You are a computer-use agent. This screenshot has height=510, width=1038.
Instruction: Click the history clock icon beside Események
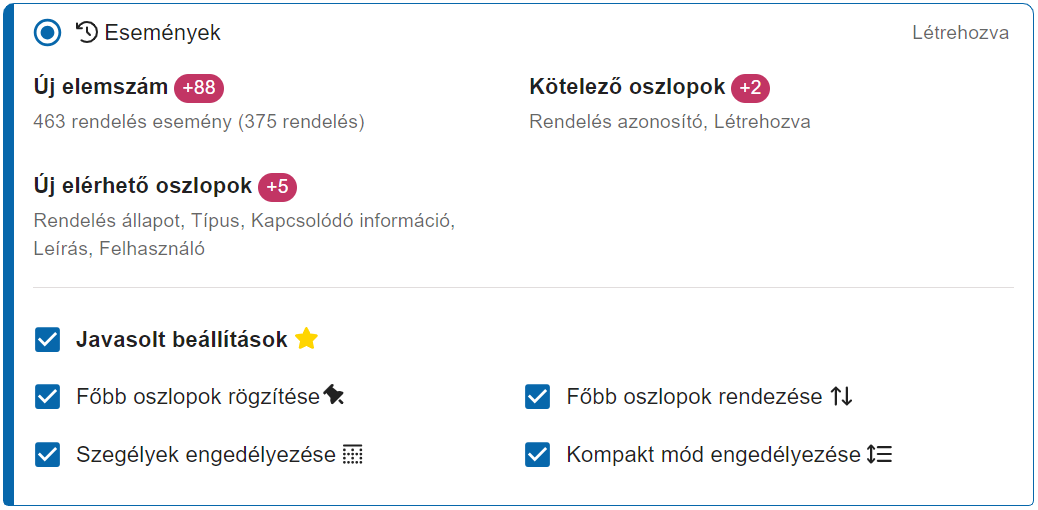87,32
